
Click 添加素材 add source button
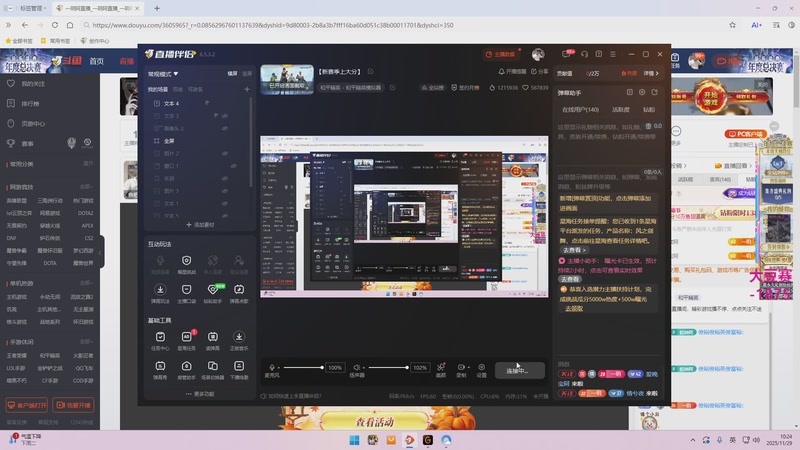click(200, 224)
